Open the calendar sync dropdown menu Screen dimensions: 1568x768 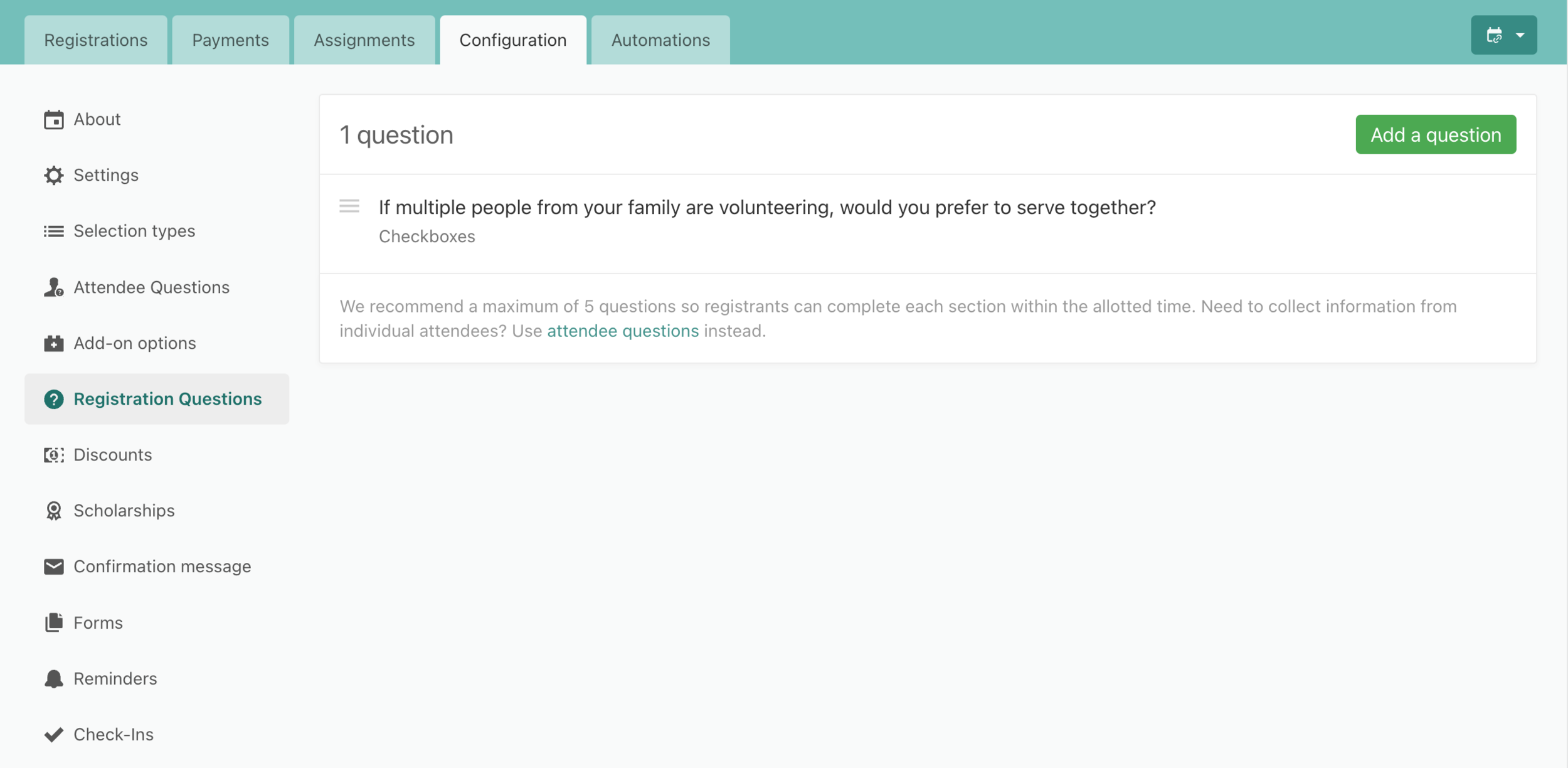(1503, 35)
